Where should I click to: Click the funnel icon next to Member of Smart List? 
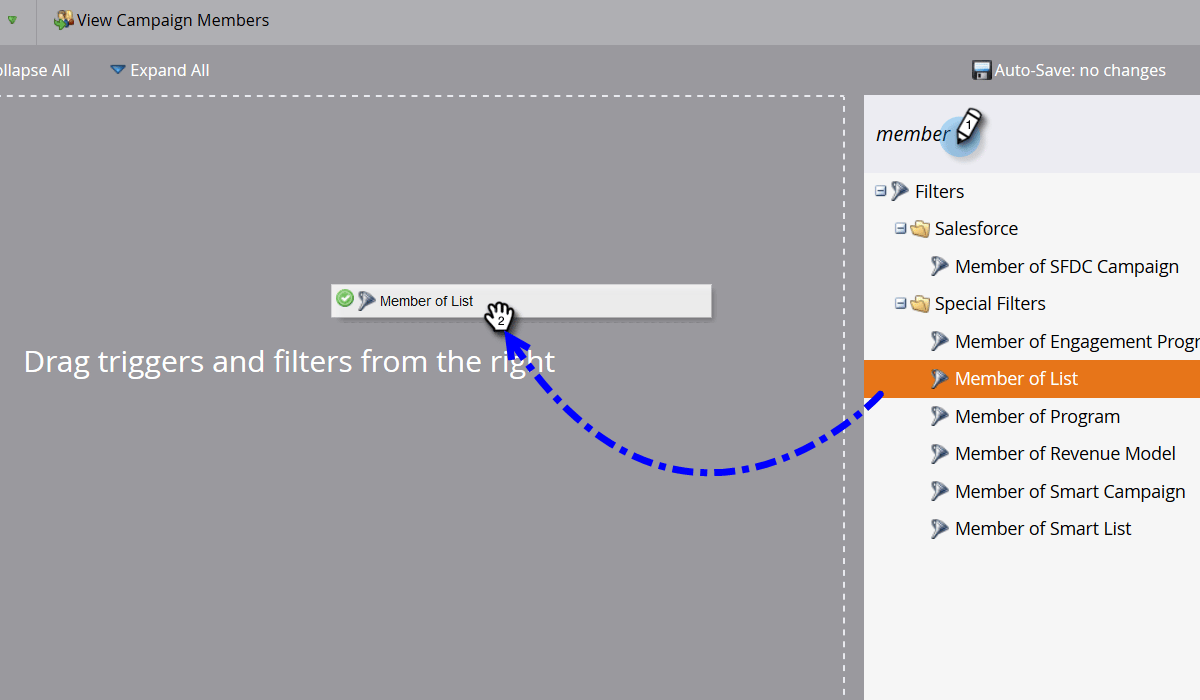(940, 528)
